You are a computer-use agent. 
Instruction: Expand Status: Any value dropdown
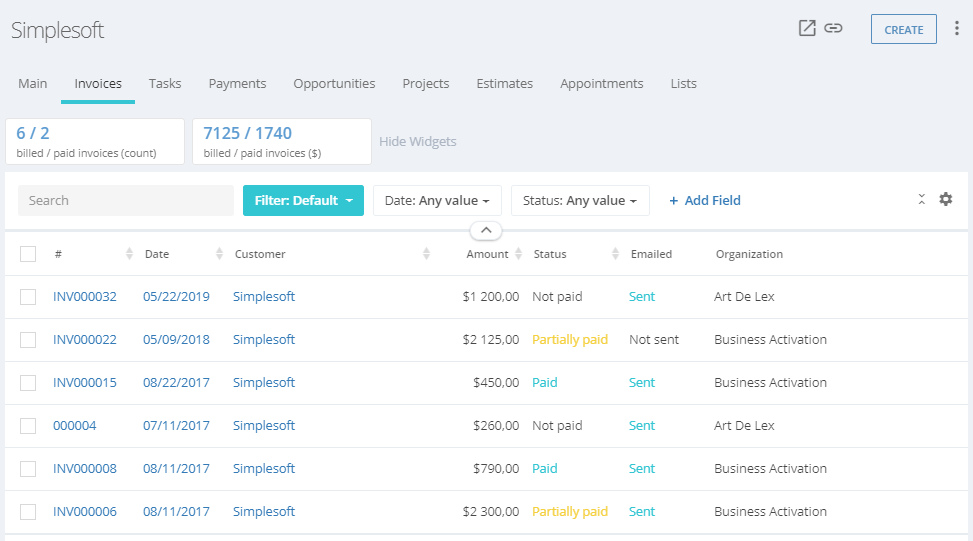tap(580, 200)
